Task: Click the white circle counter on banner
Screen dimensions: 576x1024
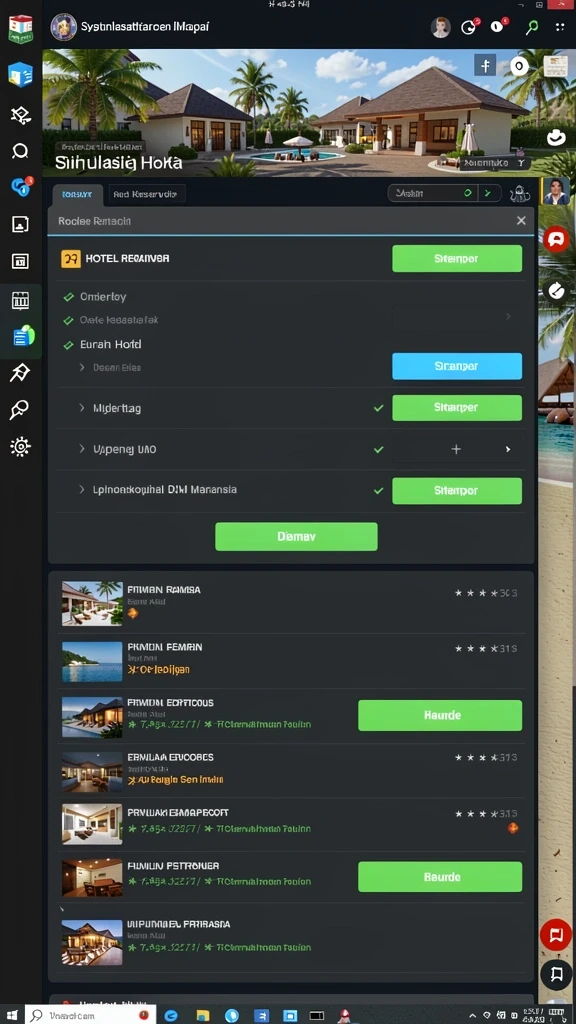Action: (x=519, y=66)
